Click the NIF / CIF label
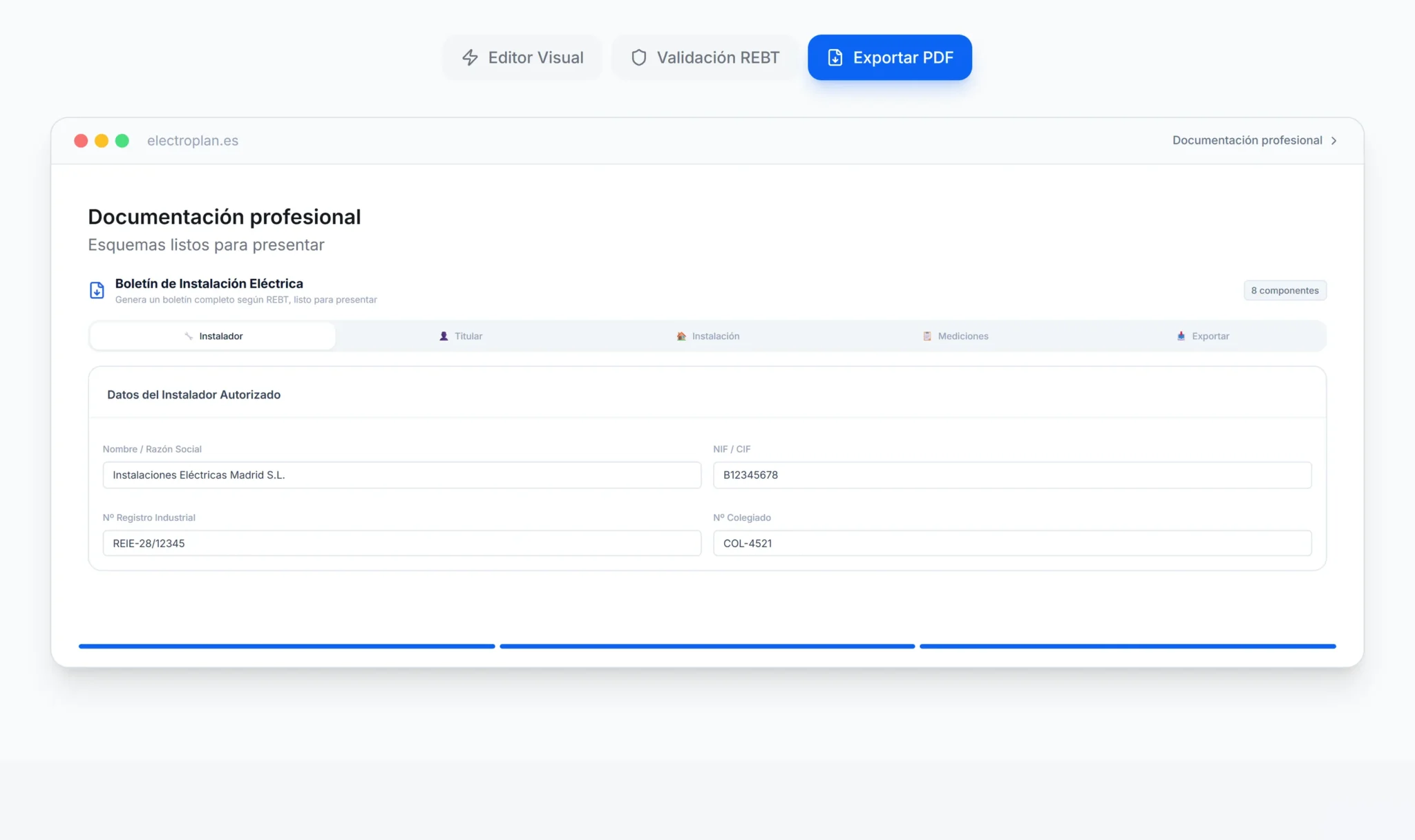Viewport: 1415px width, 840px height. tap(732, 449)
